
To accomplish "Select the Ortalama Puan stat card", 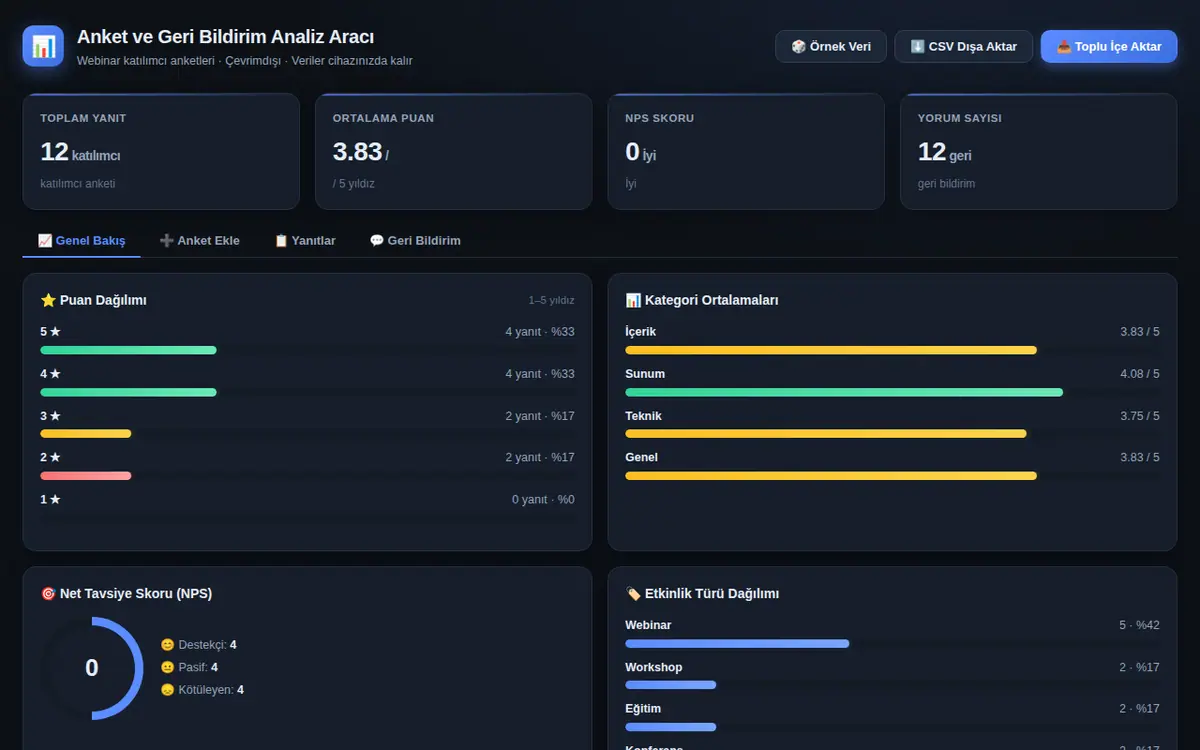I will [x=454, y=152].
